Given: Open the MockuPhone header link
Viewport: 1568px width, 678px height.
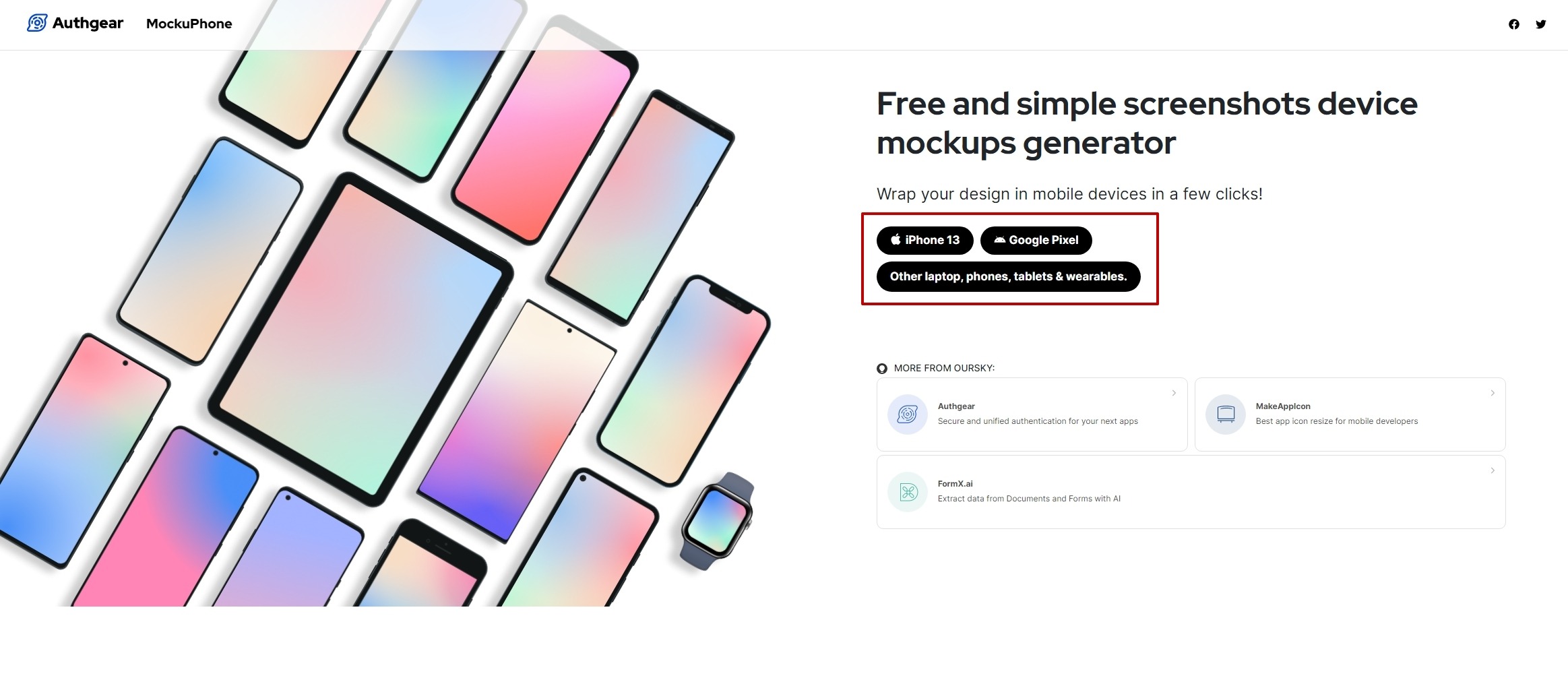Looking at the screenshot, I should click(x=189, y=24).
